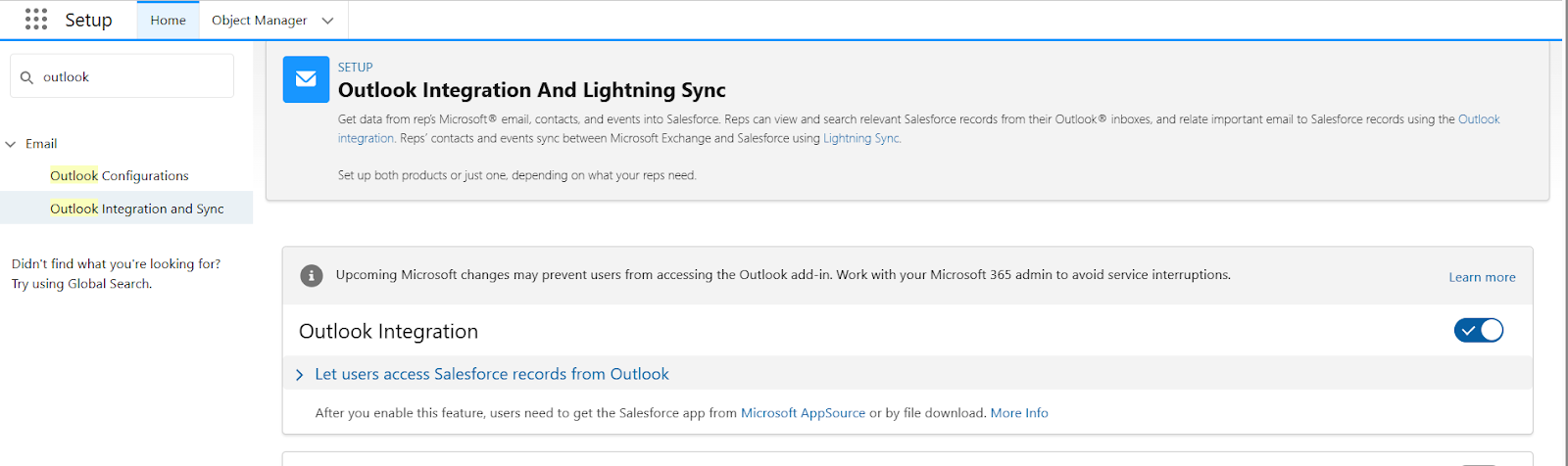Image resolution: width=1568 pixels, height=466 pixels.
Task: Open the Microsoft AppSource link
Action: coord(803,413)
